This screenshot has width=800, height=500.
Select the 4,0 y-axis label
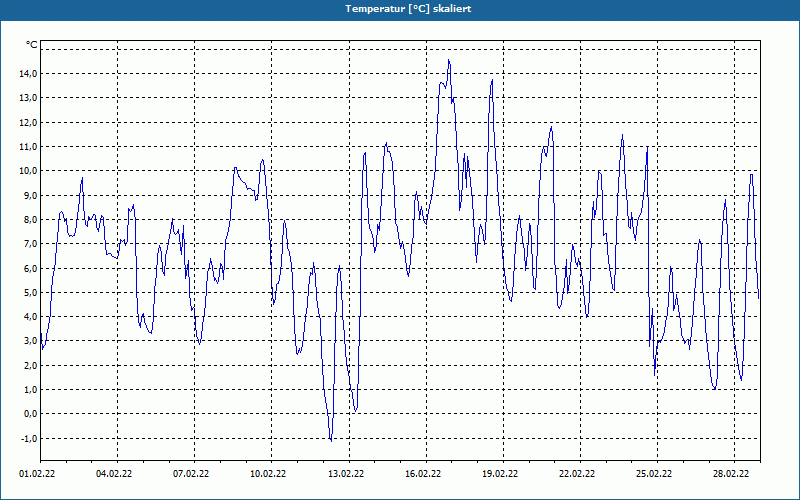click(30, 317)
